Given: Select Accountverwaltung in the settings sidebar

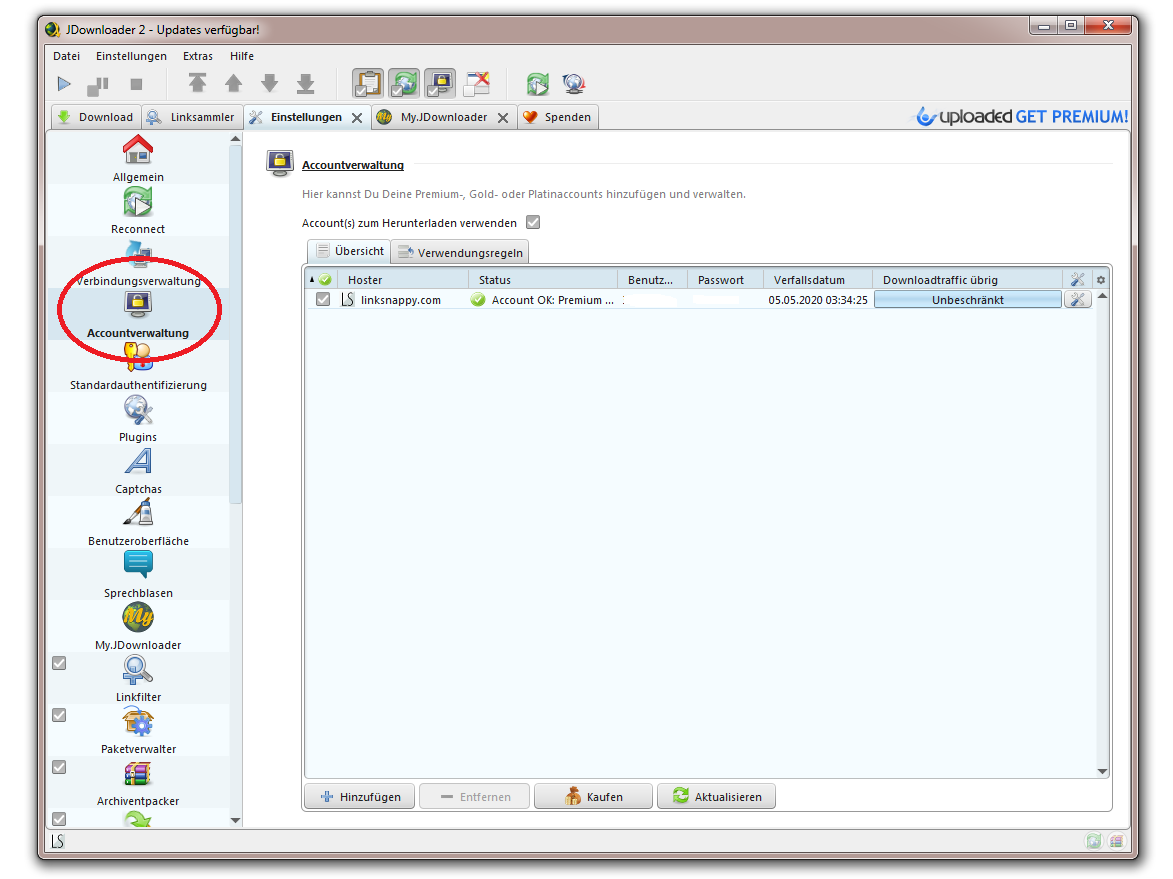Looking at the screenshot, I should (138, 314).
